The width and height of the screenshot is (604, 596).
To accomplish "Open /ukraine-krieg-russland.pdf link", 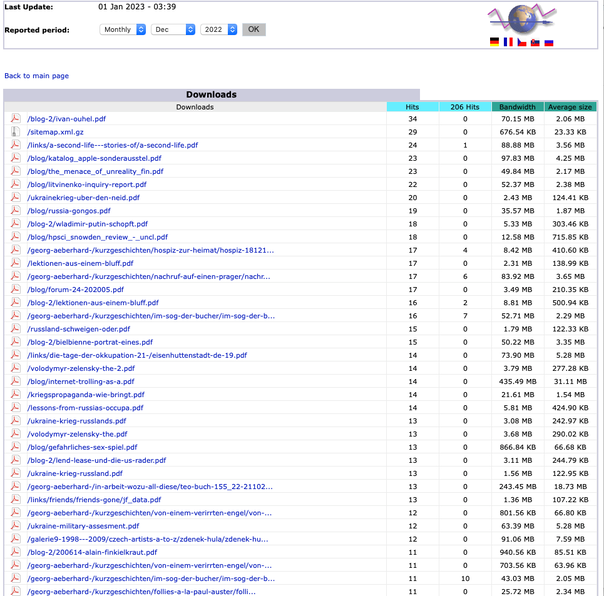I will pos(75,473).
